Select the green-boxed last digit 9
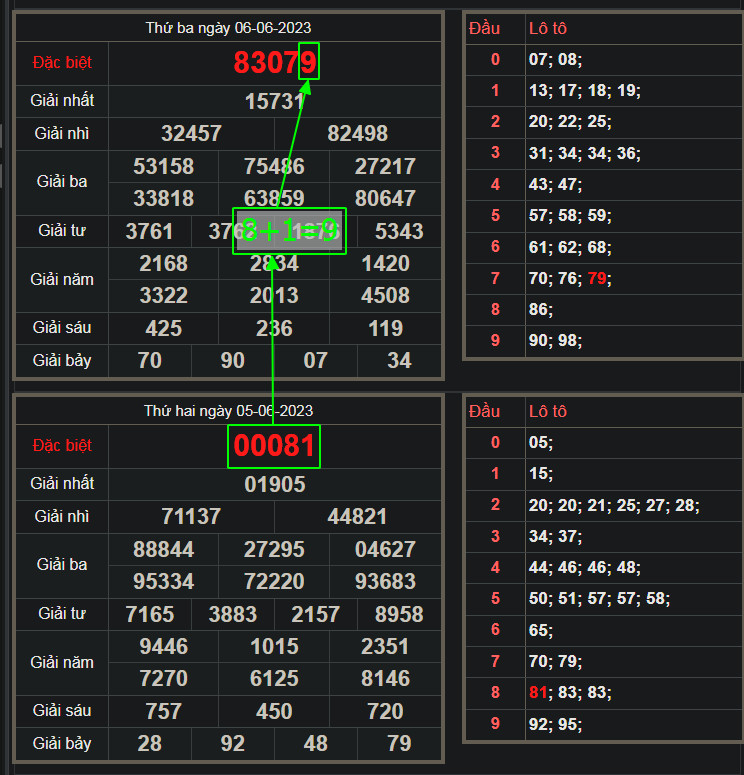This screenshot has height=775, width=744. point(309,63)
